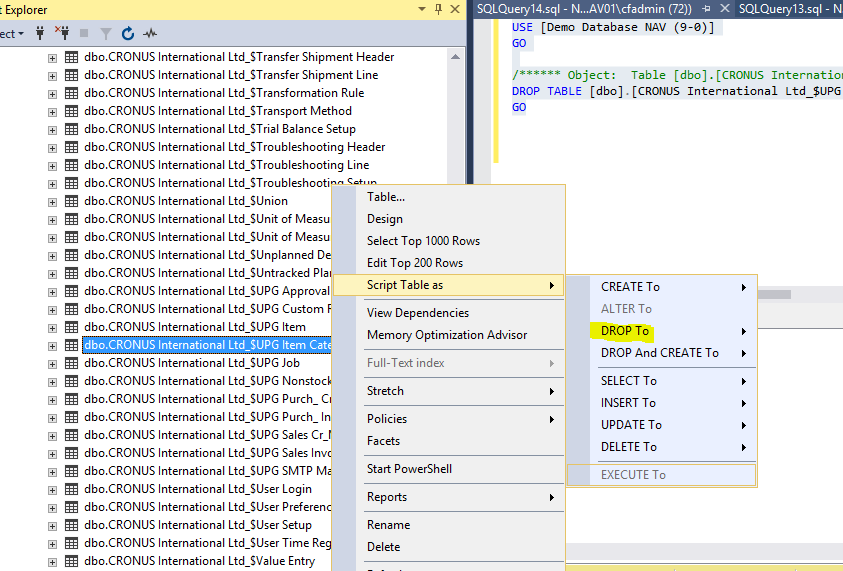Expand the Transport Method table node
Screen dimensions: 843x571
click(52, 112)
